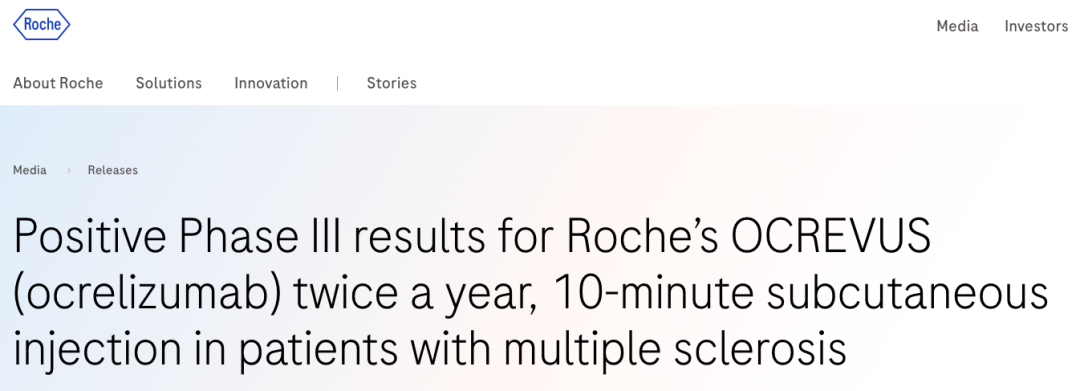Open the About Roche menu
Image resolution: width=1080 pixels, height=391 pixels.
58,83
